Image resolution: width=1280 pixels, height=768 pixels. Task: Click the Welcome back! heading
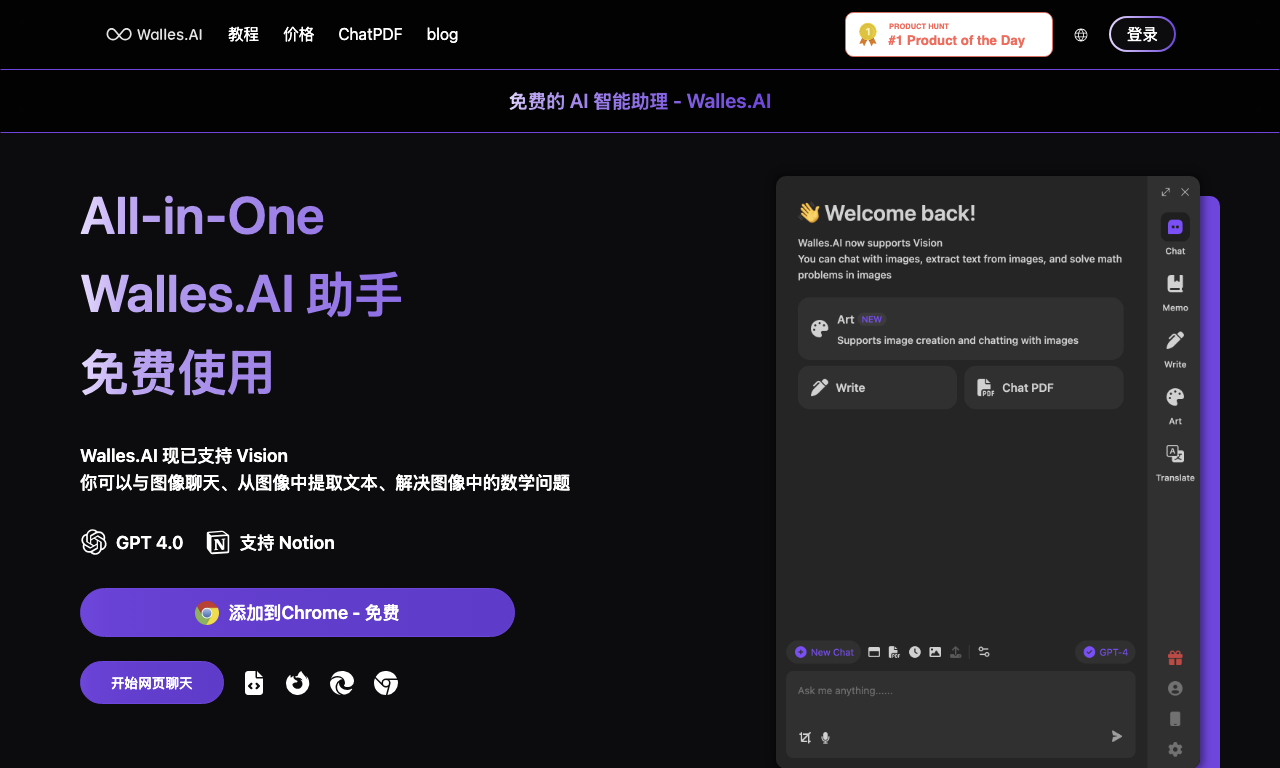(887, 213)
